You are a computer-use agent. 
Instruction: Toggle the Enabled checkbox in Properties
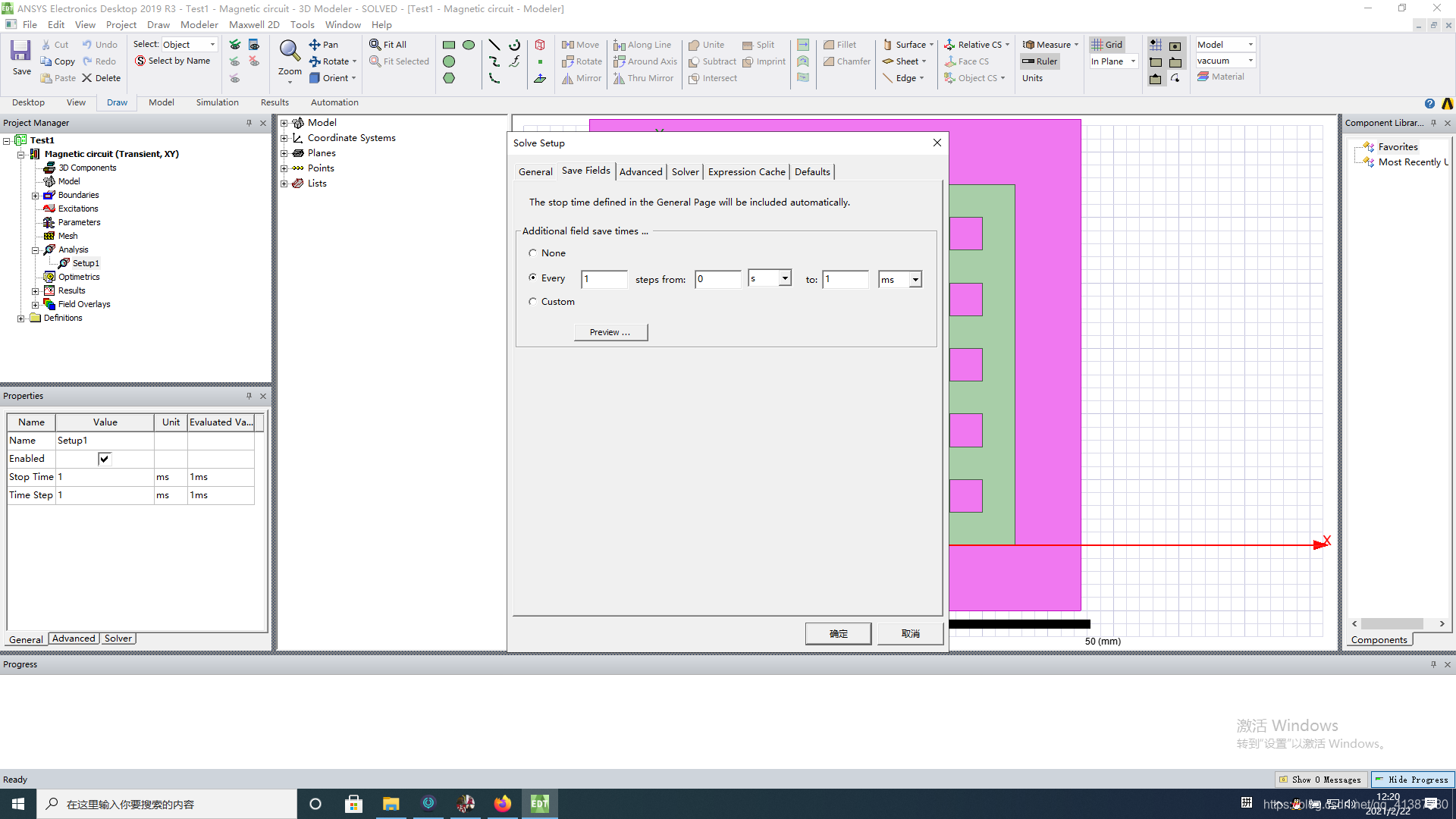[x=105, y=459]
